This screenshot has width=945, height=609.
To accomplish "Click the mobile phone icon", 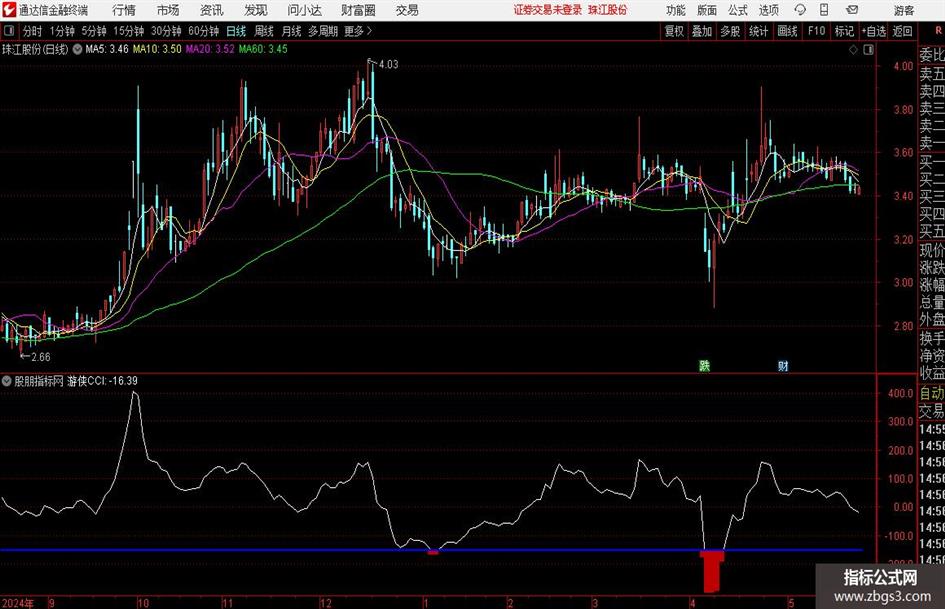I will click(x=824, y=10).
